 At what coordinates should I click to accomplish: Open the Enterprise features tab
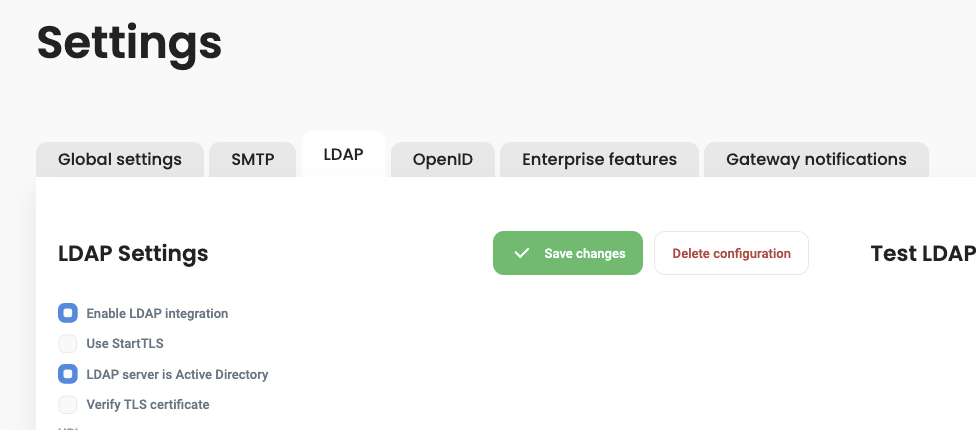click(x=599, y=159)
